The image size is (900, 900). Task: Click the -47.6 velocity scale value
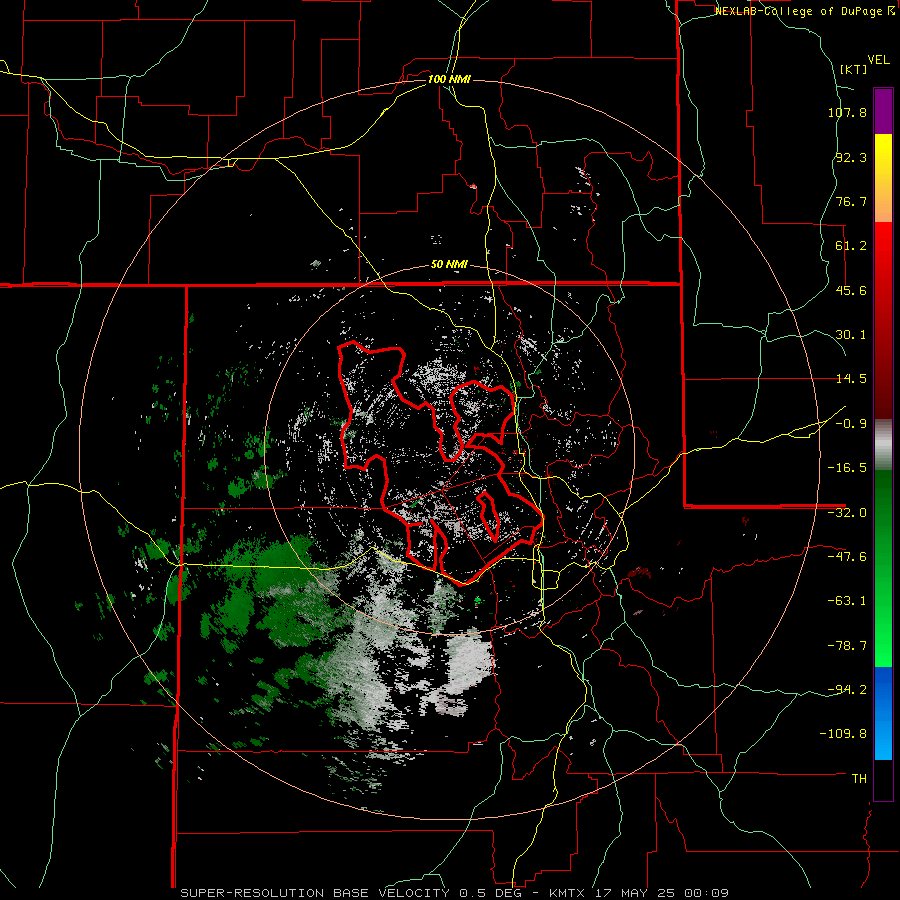pyautogui.click(x=847, y=557)
